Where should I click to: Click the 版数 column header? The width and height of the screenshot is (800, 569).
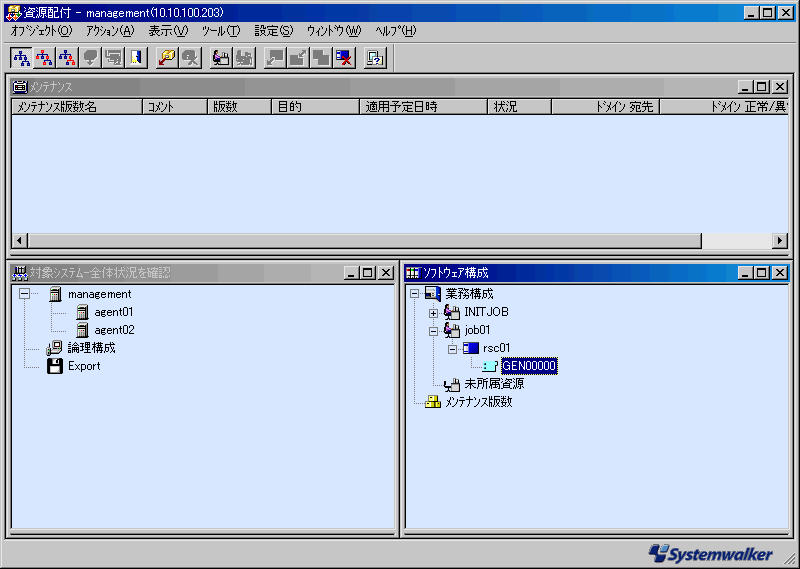[239, 107]
